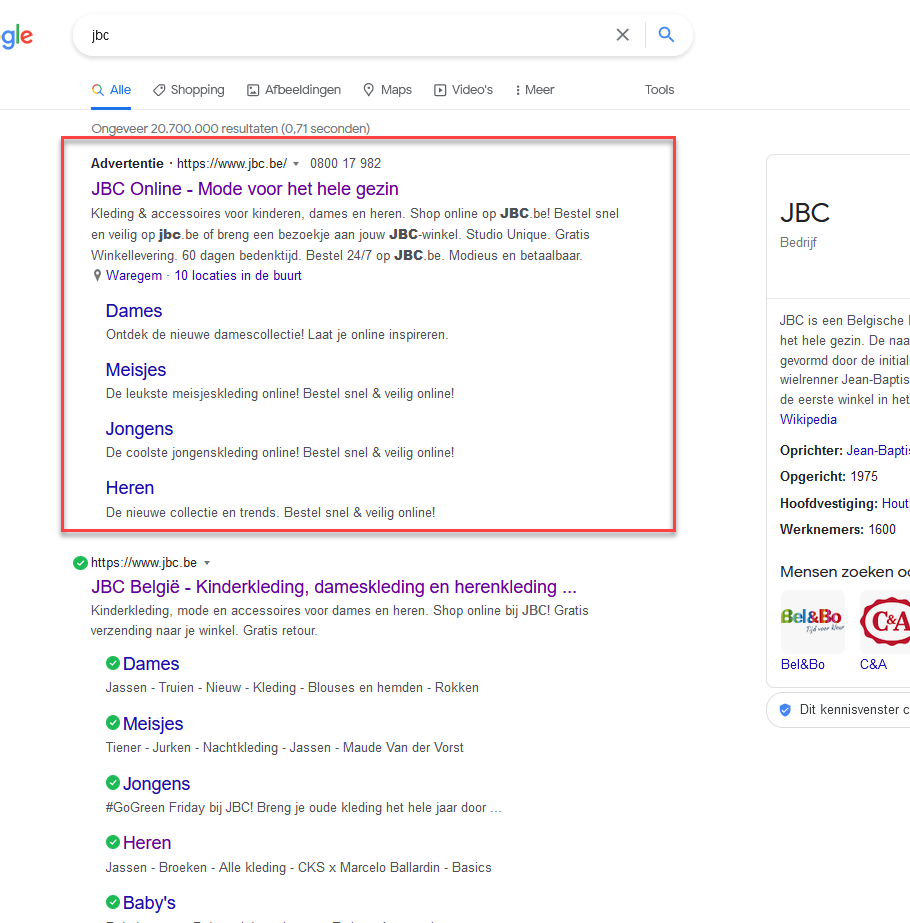Click the blue shield icon in knowledge panel footer
This screenshot has width=910, height=923.
[x=785, y=710]
